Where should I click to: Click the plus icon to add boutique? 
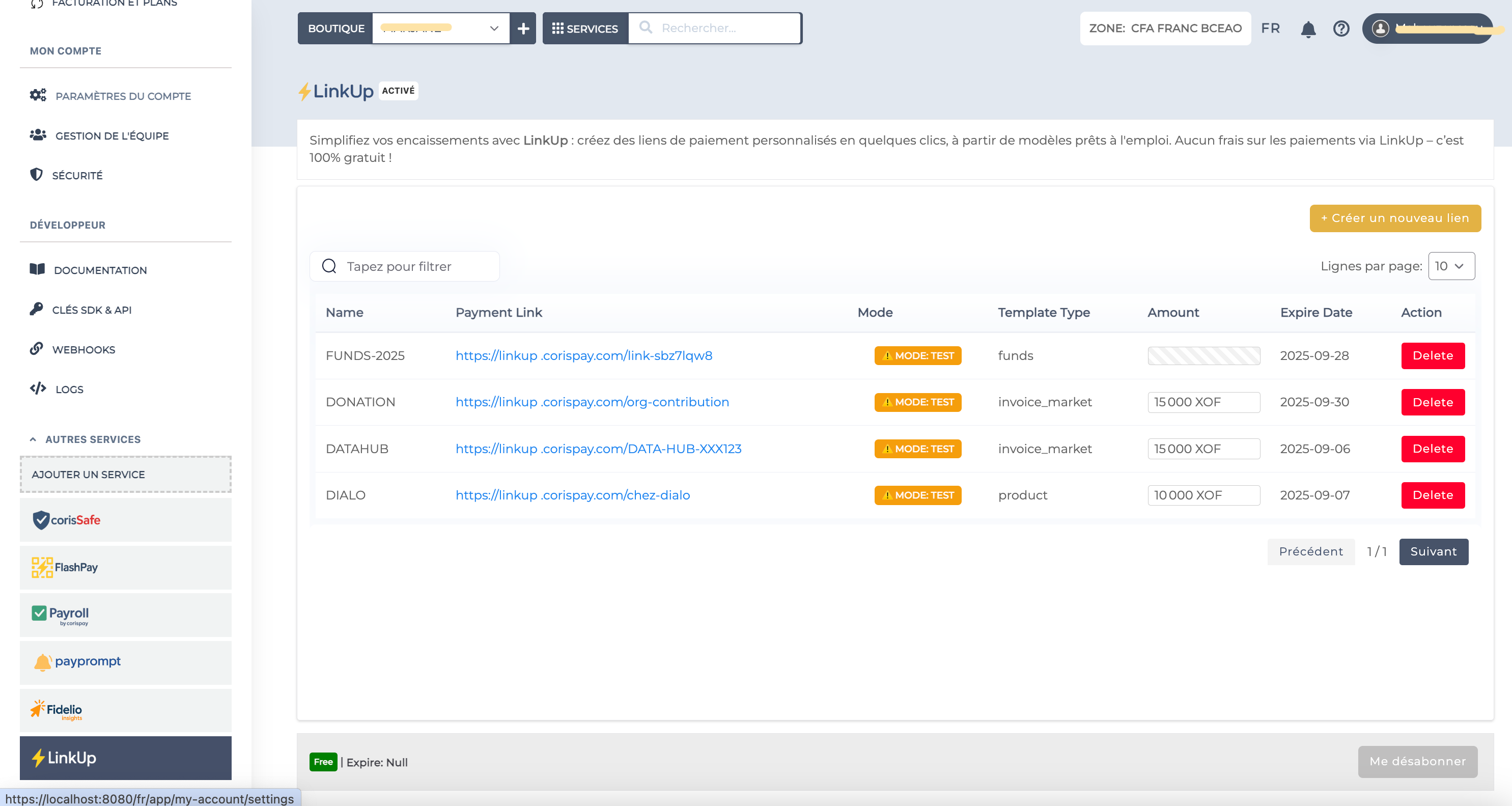point(523,28)
